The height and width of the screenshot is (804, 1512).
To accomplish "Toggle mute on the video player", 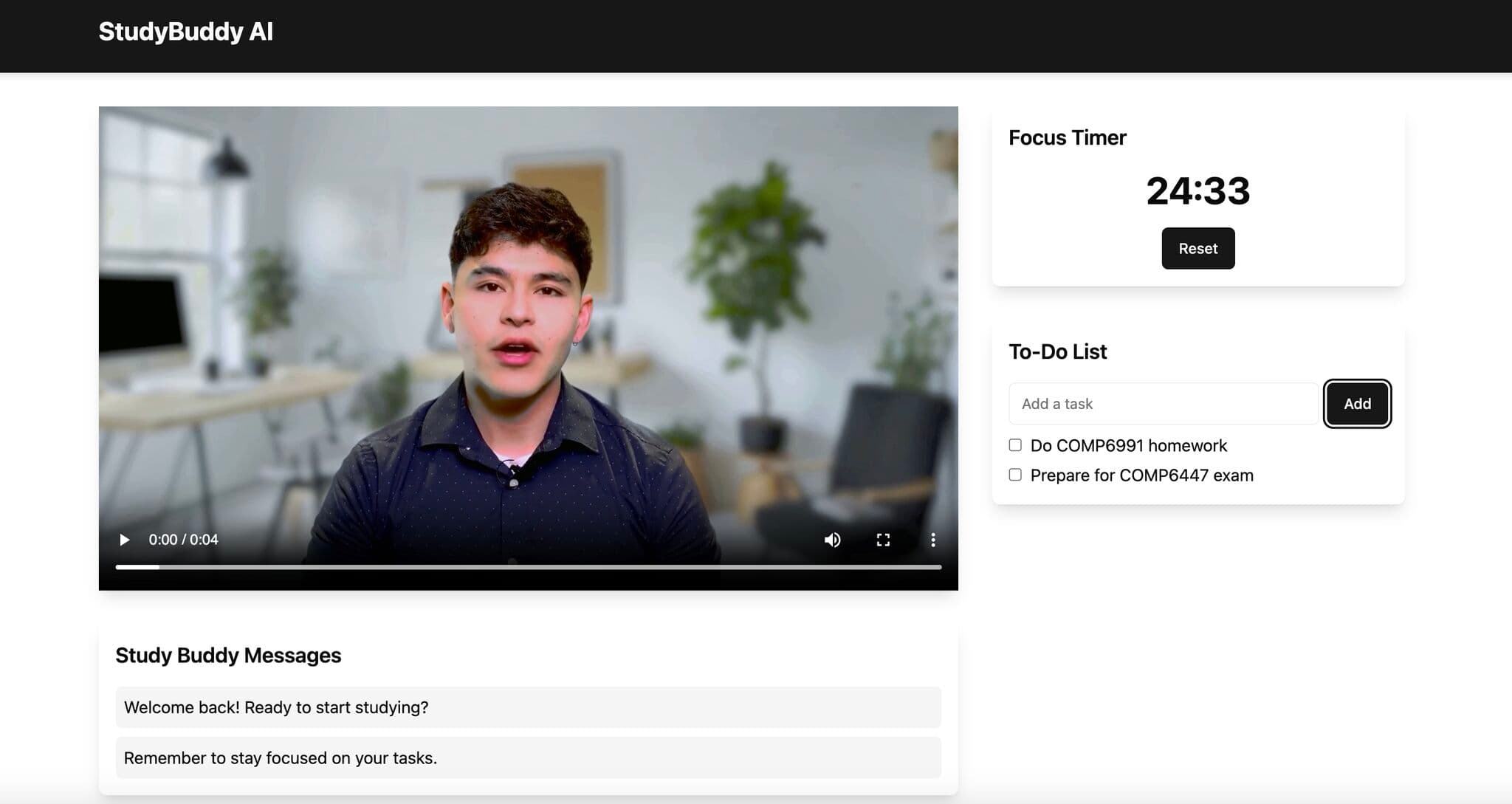I will coord(832,540).
